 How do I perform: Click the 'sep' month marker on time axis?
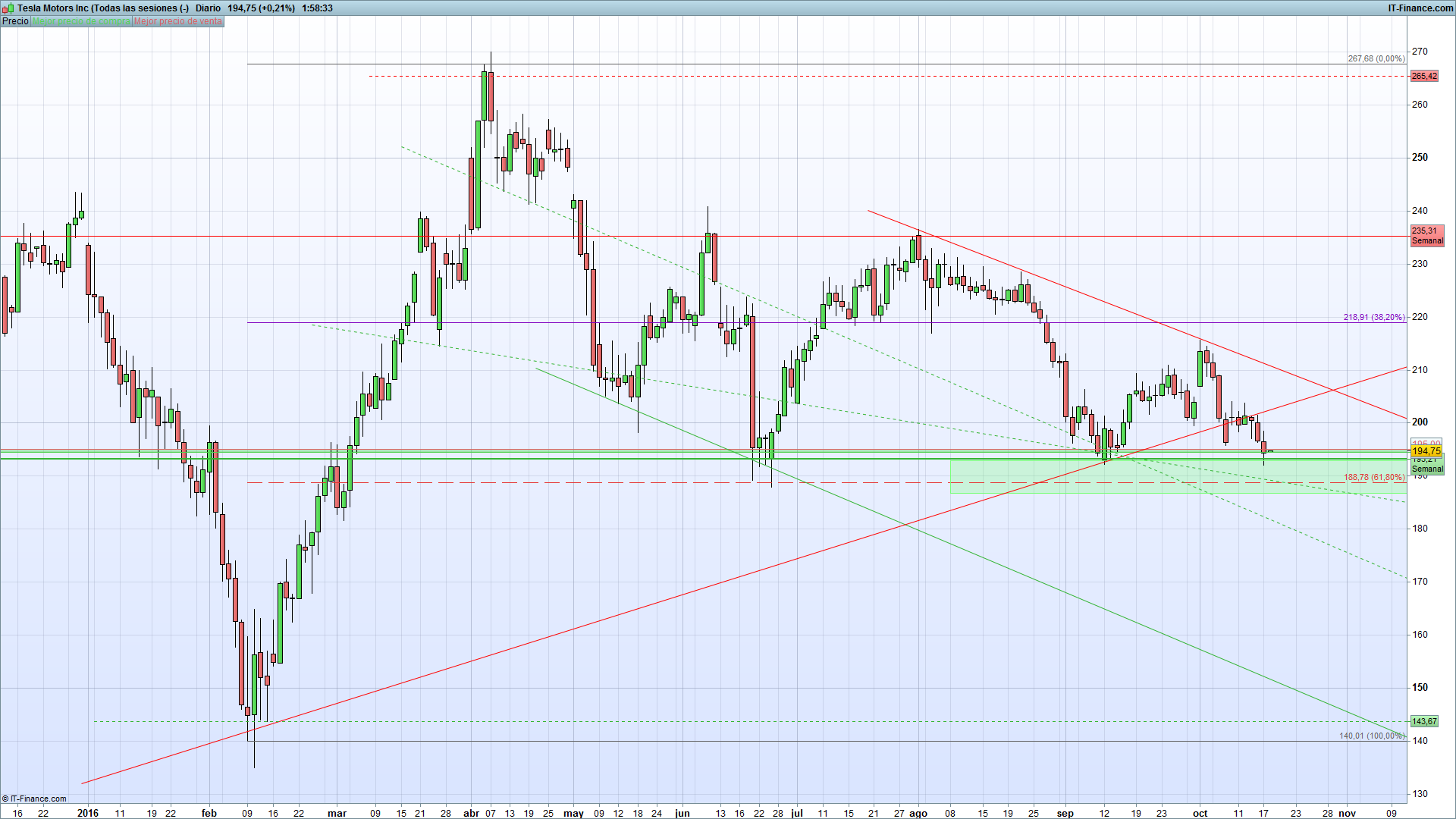[1065, 813]
